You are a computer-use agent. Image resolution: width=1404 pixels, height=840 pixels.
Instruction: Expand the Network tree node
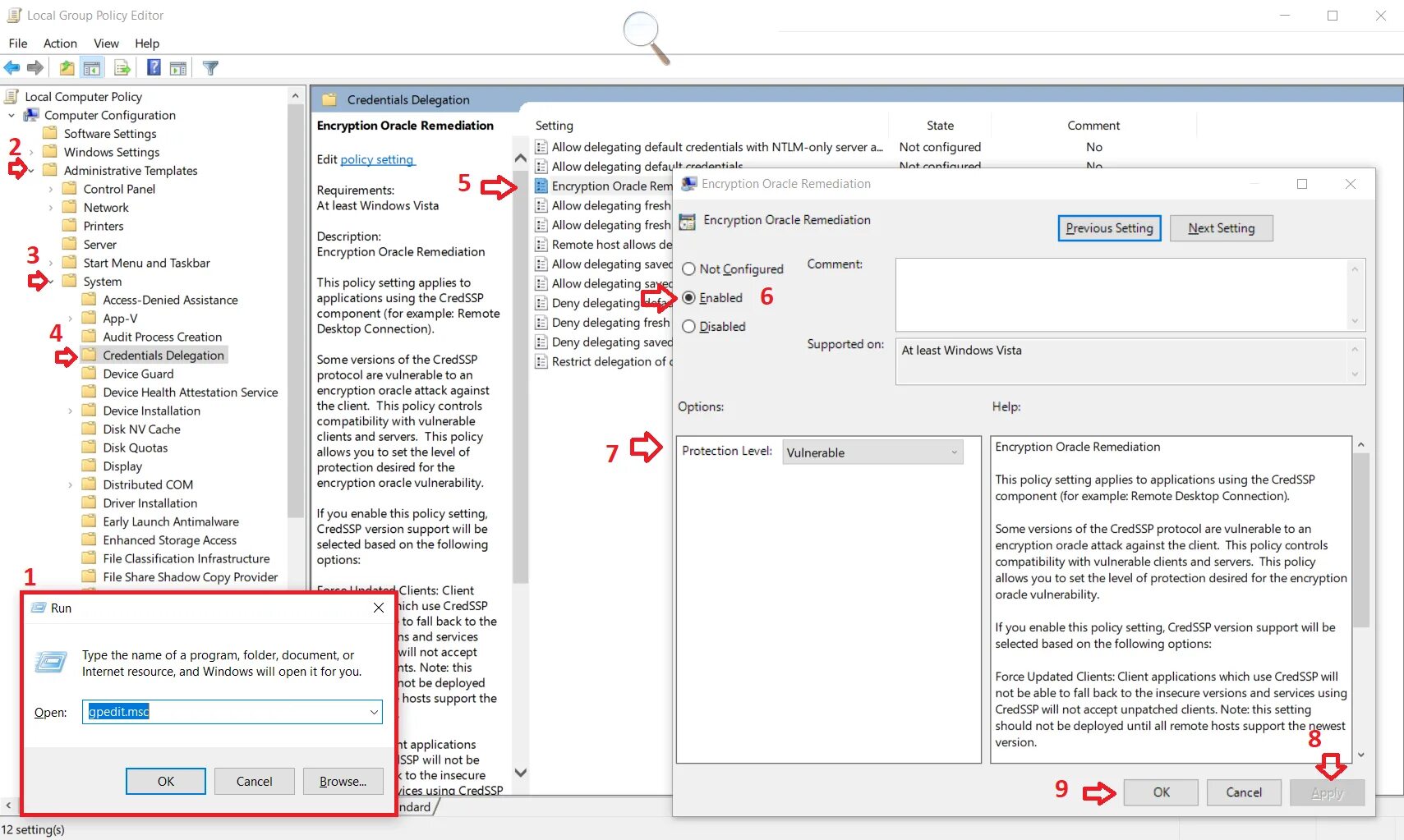click(51, 208)
